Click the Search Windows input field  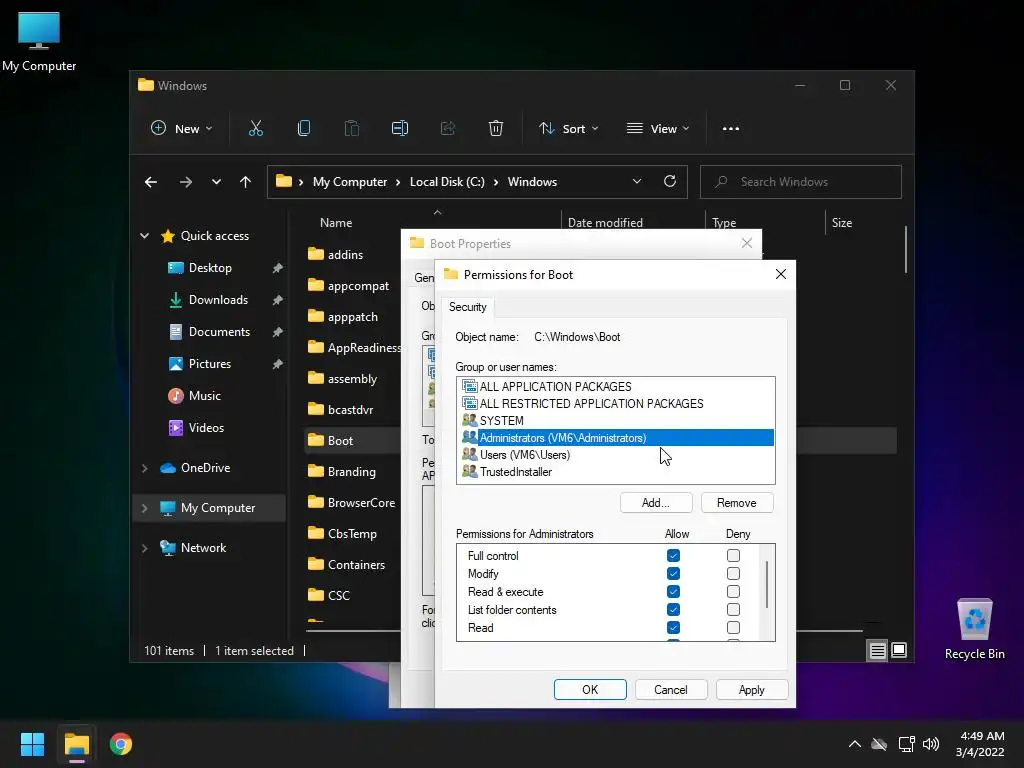(801, 182)
